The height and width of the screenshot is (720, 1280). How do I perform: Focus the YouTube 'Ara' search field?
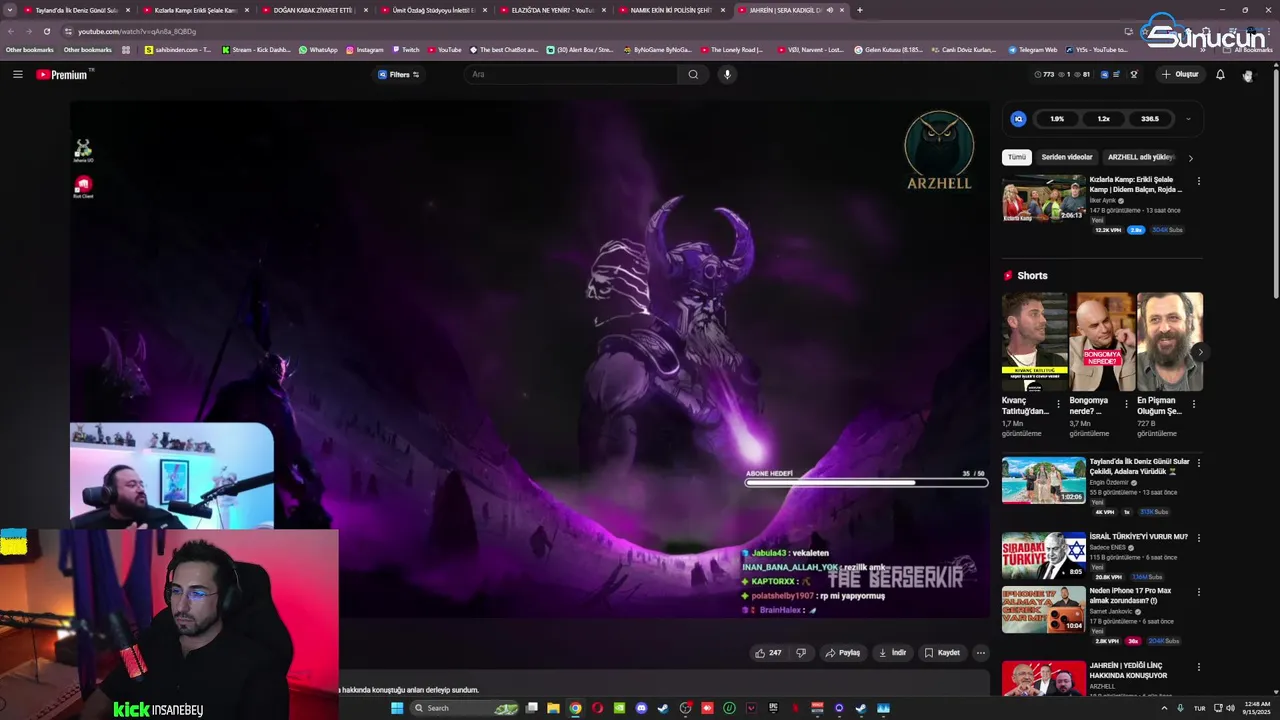570,74
